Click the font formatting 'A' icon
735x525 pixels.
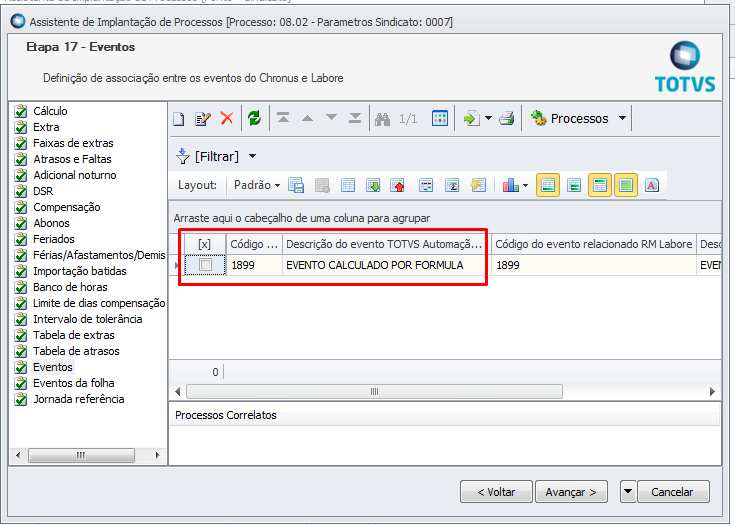(652, 186)
